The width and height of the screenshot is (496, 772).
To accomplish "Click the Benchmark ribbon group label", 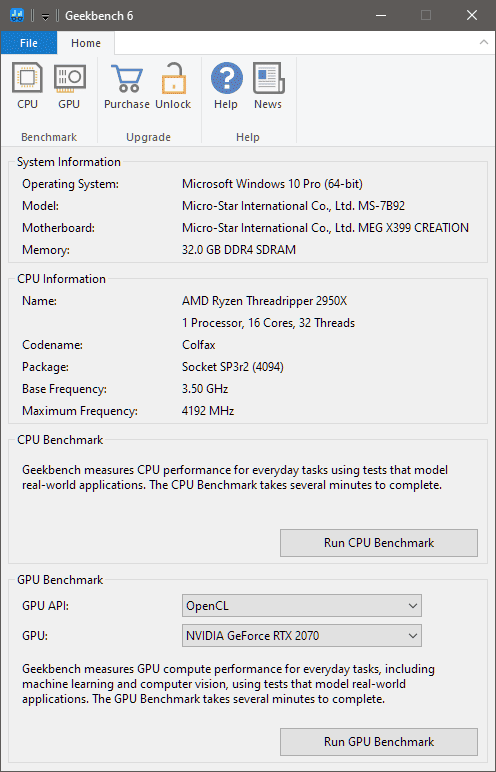I will (49, 137).
